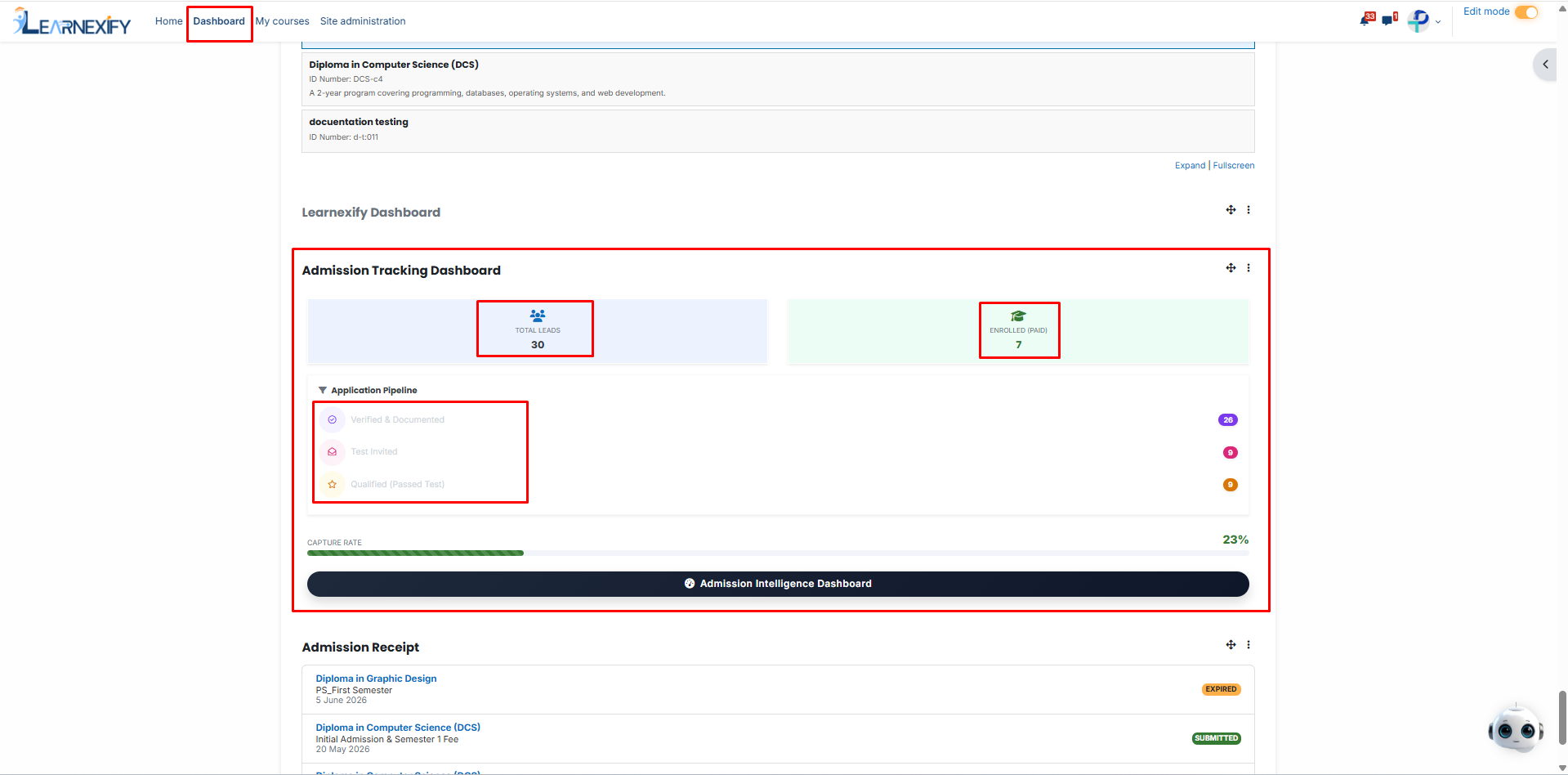Click the Learnexify logo
1568x775 pixels.
click(x=72, y=21)
